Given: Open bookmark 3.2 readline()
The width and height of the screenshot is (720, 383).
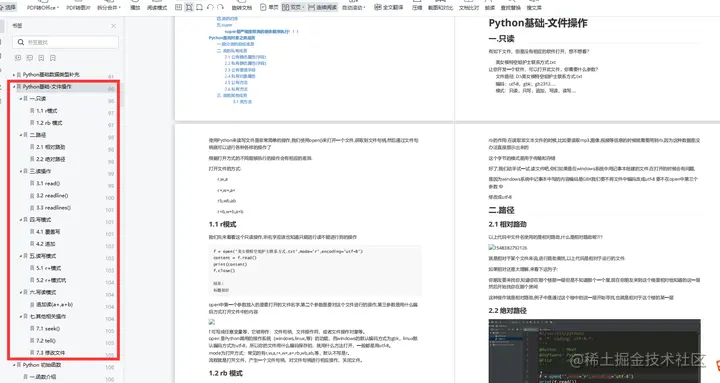Looking at the screenshot, I should pyautogui.click(x=52, y=196).
